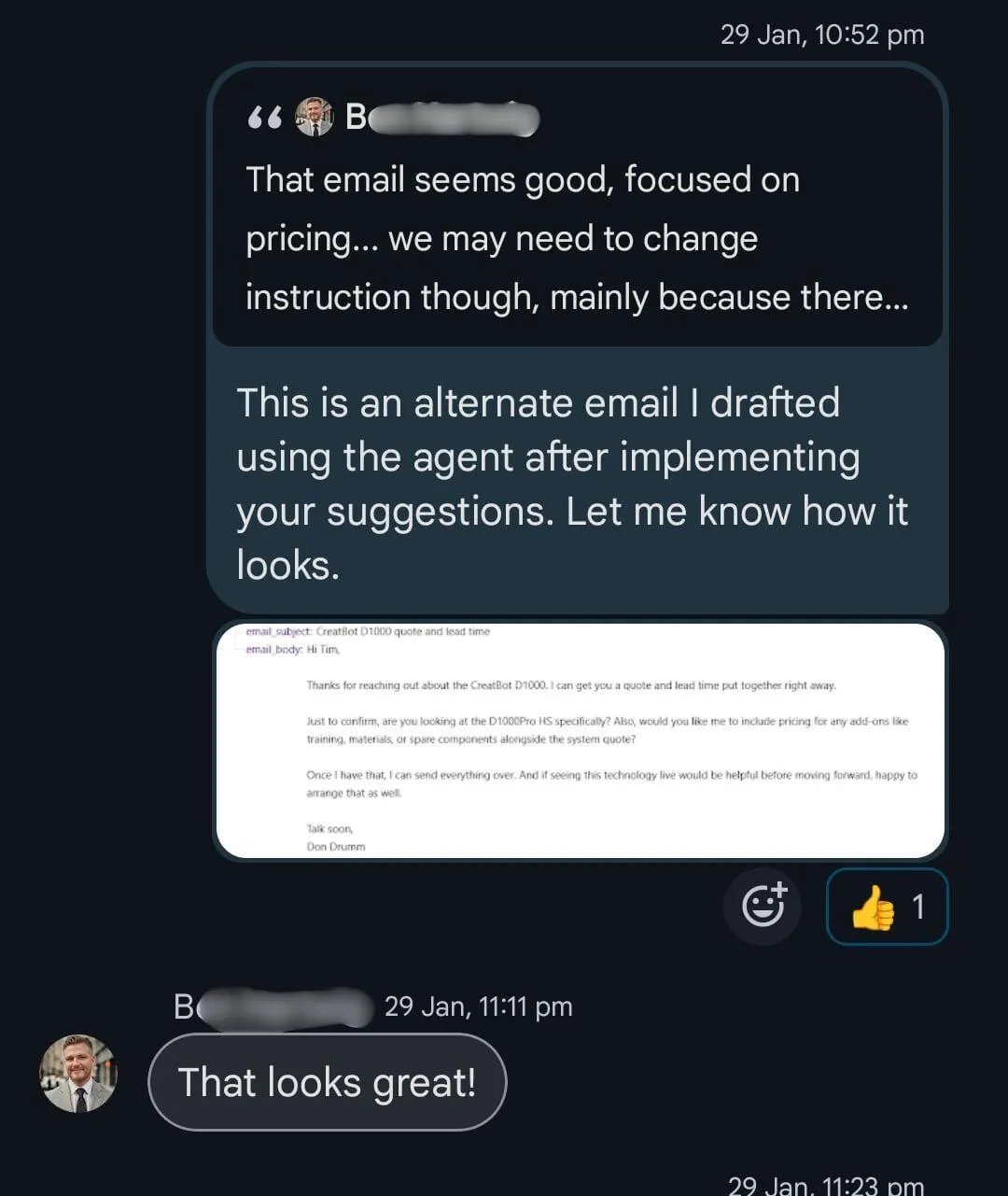Tap 'instruction though, mainly because there...' truncated text

click(577, 297)
